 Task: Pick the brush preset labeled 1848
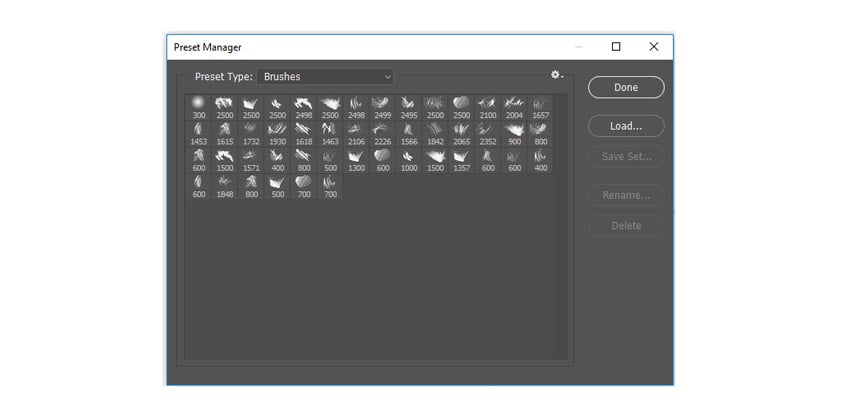click(225, 187)
